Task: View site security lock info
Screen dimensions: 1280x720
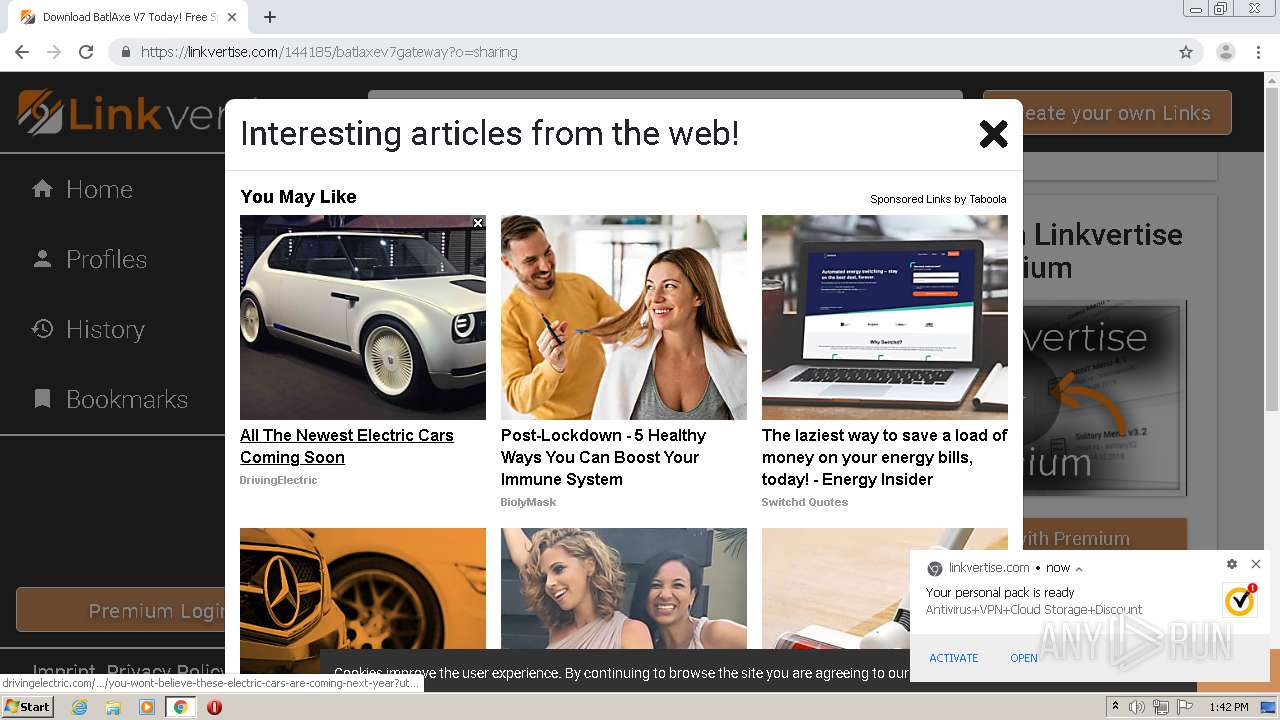Action: [x=126, y=52]
